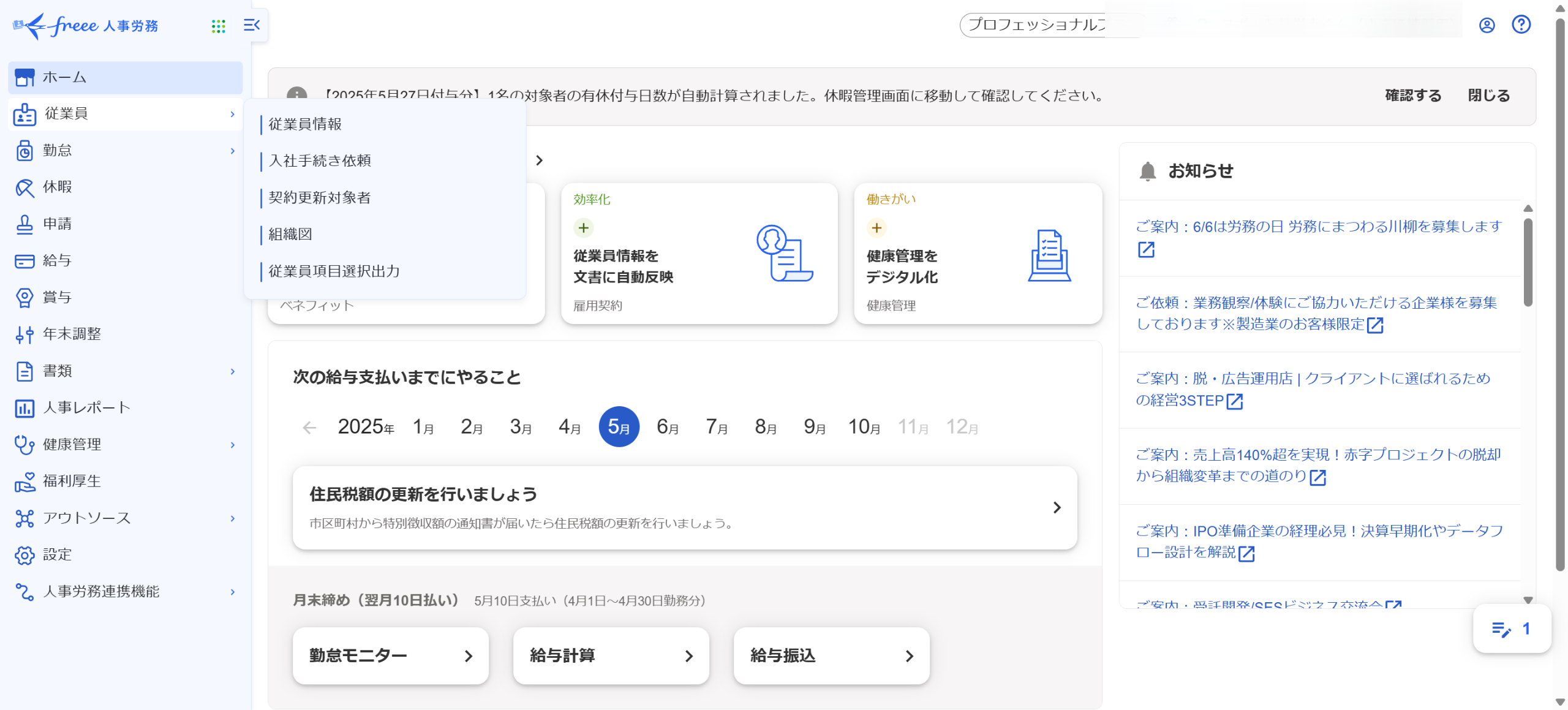Select 6月 in the month selector

click(667, 426)
